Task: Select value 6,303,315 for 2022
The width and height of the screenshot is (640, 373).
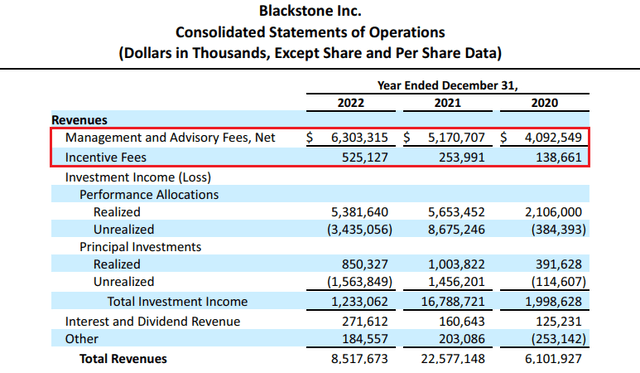Action: click(x=359, y=138)
